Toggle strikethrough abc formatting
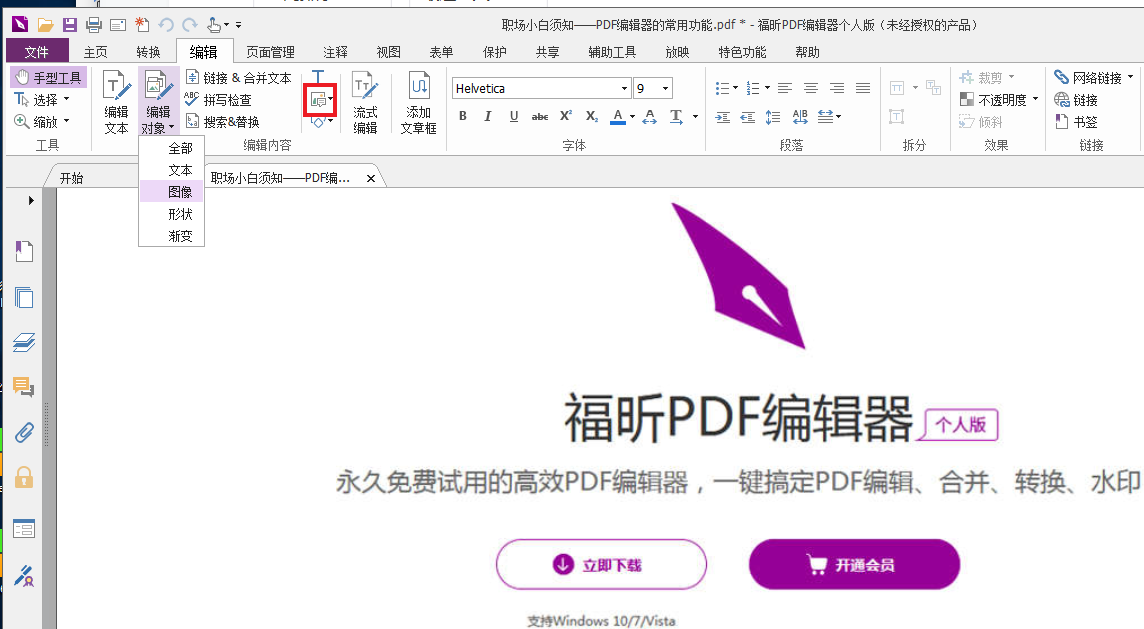The height and width of the screenshot is (629, 1144). (540, 116)
